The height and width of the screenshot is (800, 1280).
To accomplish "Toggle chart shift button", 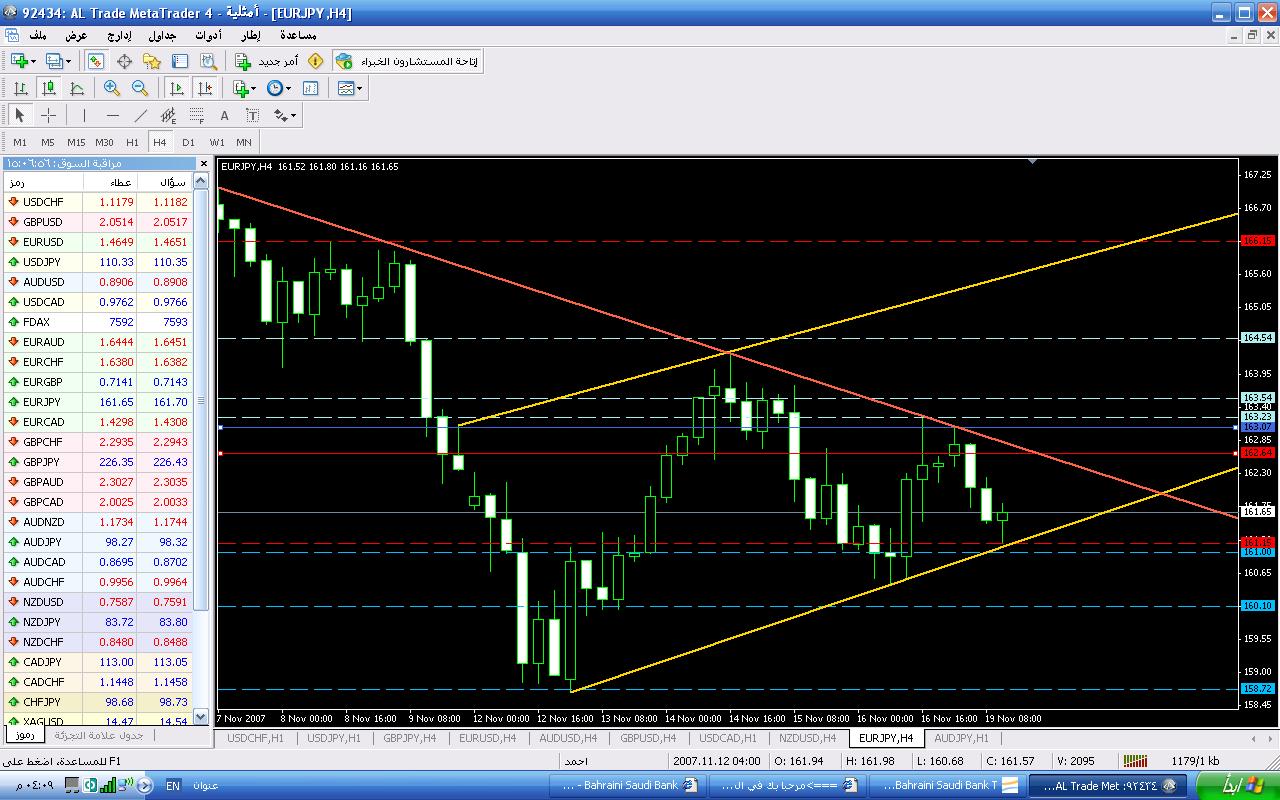I will (205, 88).
